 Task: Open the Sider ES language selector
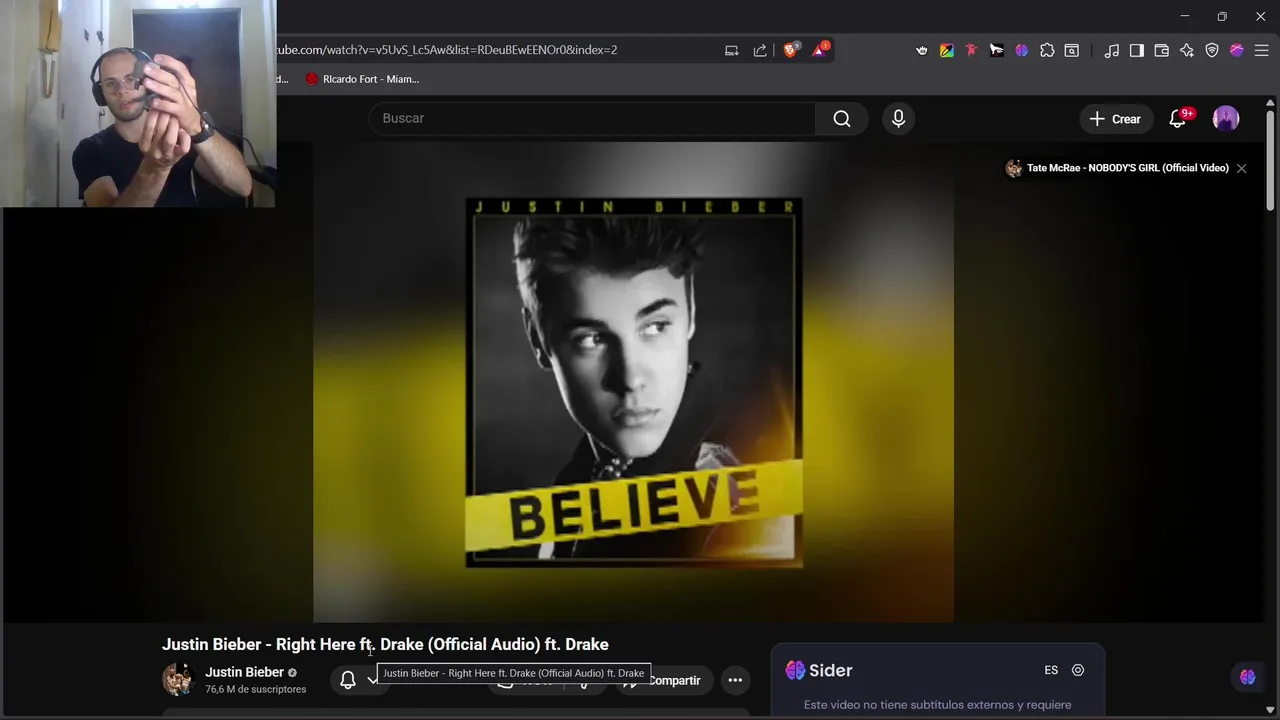[1051, 670]
